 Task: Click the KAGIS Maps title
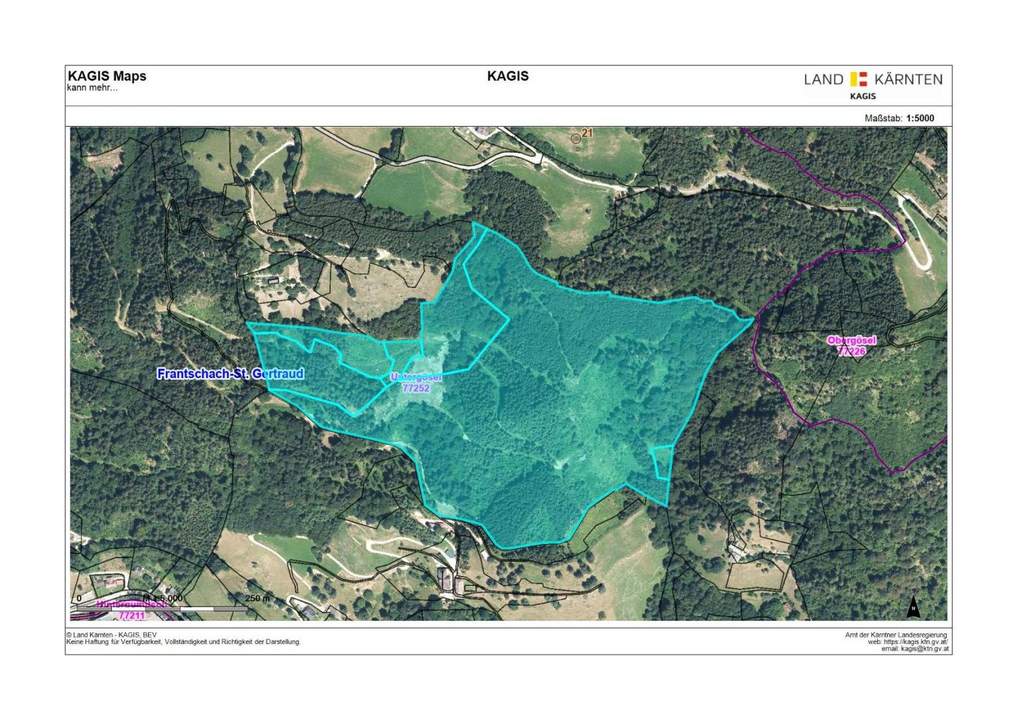click(105, 75)
